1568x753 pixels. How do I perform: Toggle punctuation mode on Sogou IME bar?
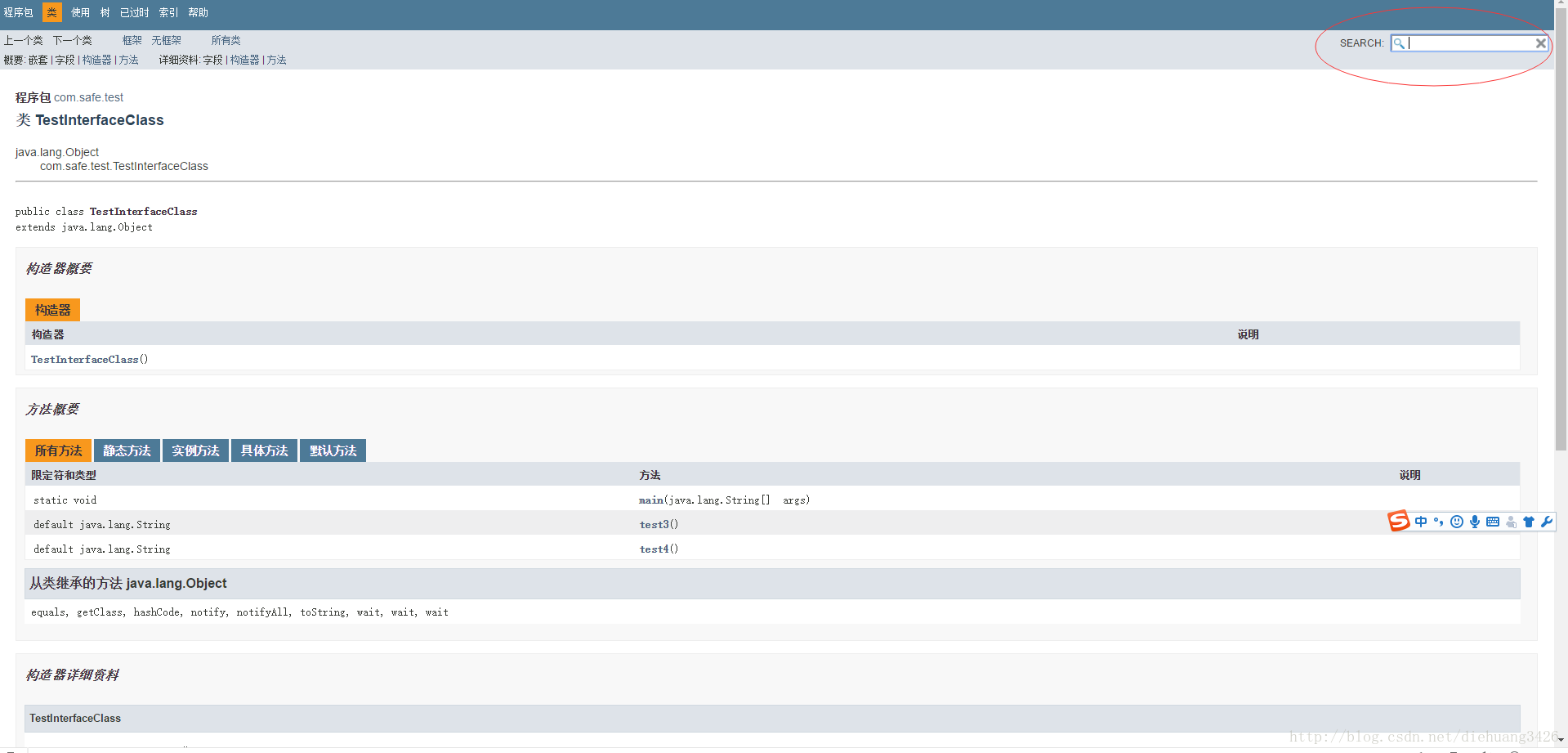pyautogui.click(x=1438, y=522)
